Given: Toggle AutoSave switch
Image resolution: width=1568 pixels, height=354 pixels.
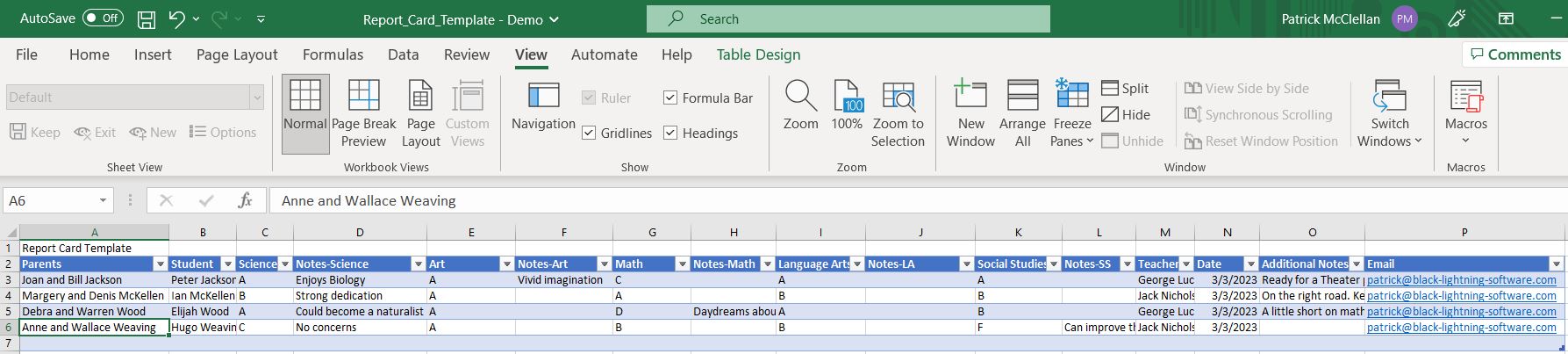Looking at the screenshot, I should [103, 18].
